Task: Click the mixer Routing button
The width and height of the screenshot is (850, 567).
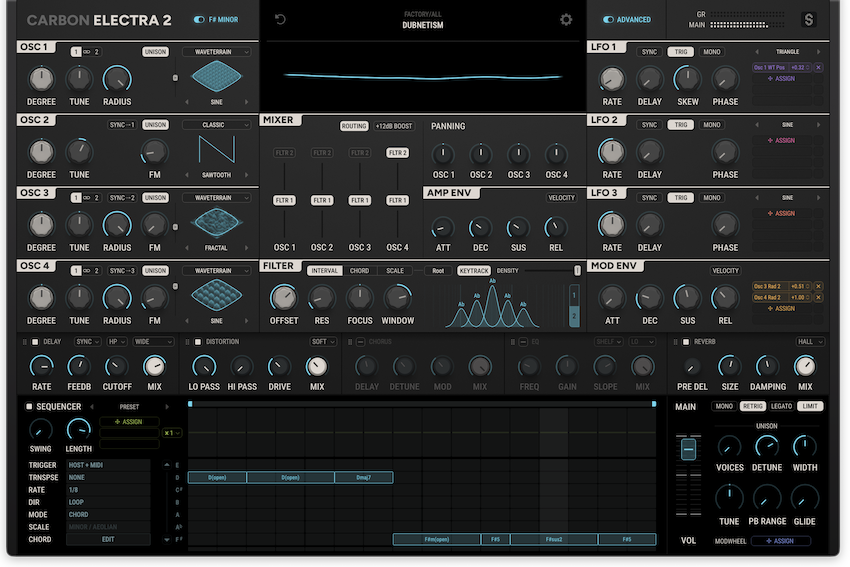Action: coord(353,126)
